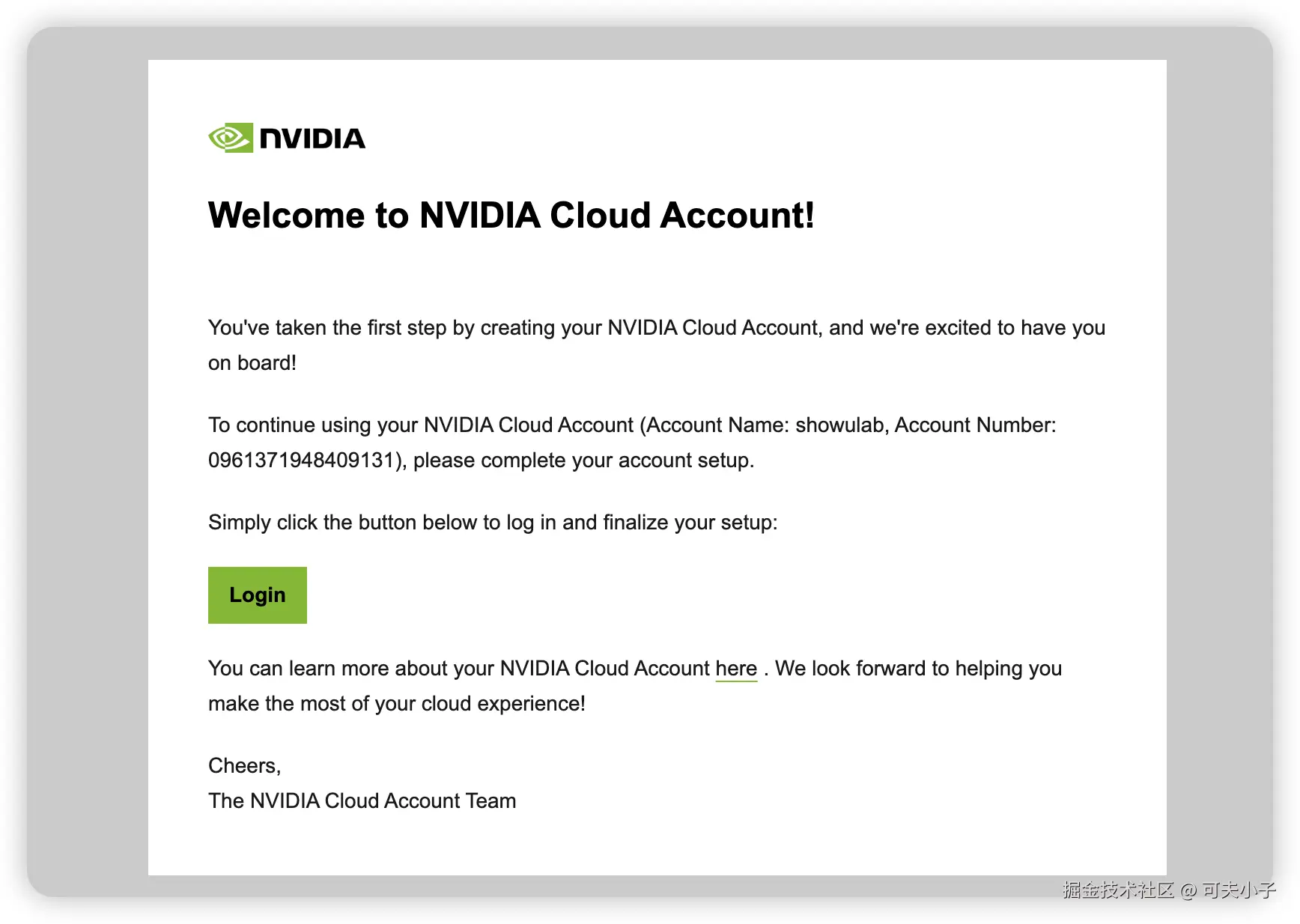Click the text 'on board!'
The height and width of the screenshot is (924, 1300).
[x=252, y=362]
